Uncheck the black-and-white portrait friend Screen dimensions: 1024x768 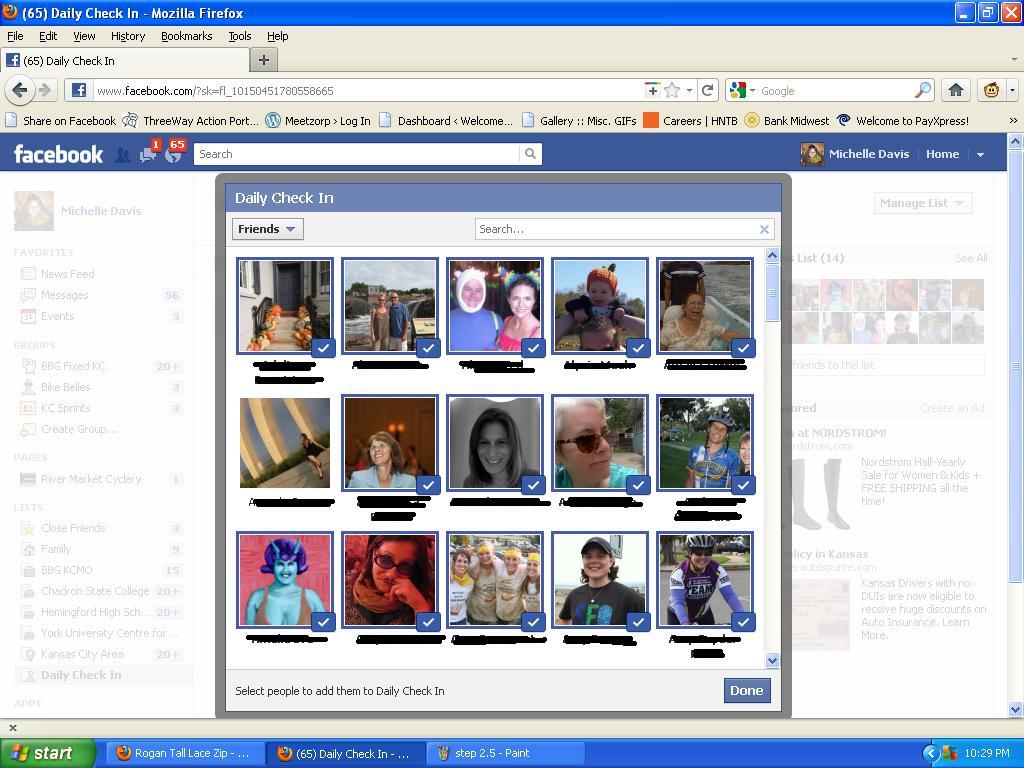(495, 443)
